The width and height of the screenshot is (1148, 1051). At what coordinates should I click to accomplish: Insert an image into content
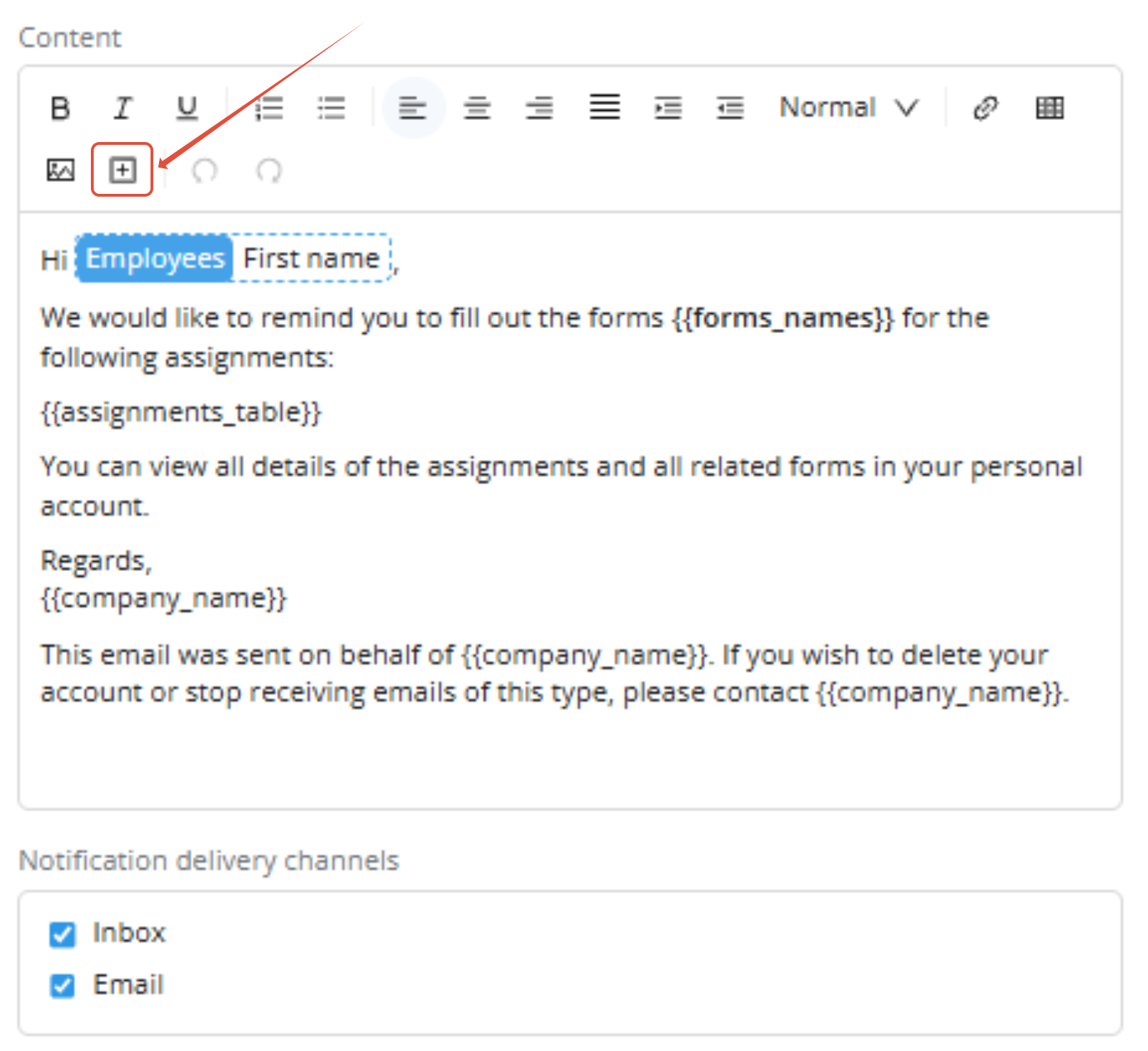point(60,170)
